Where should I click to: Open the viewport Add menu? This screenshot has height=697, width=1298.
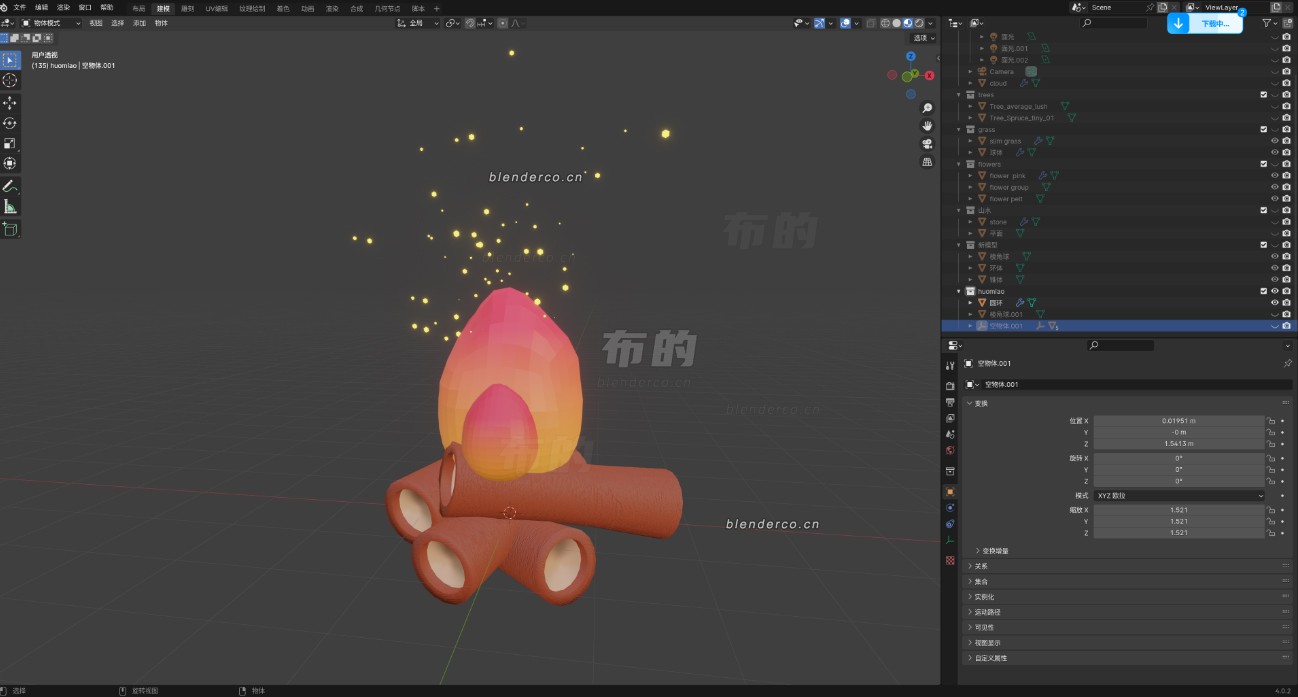tap(140, 23)
